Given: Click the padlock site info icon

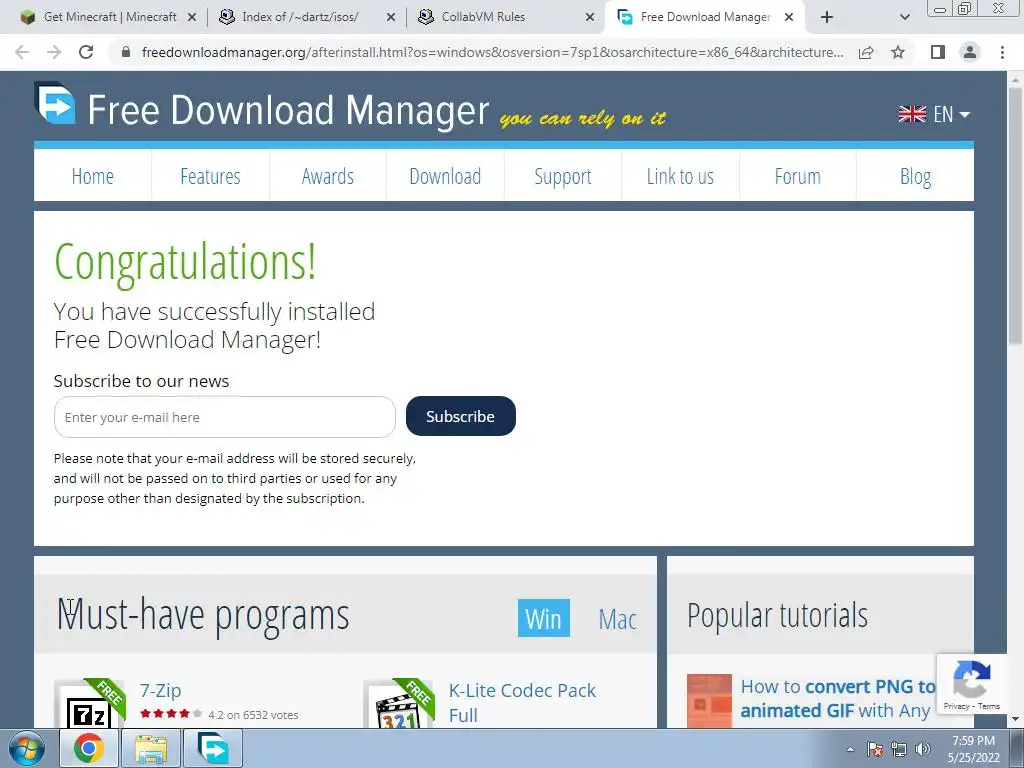Looking at the screenshot, I should [x=126, y=52].
